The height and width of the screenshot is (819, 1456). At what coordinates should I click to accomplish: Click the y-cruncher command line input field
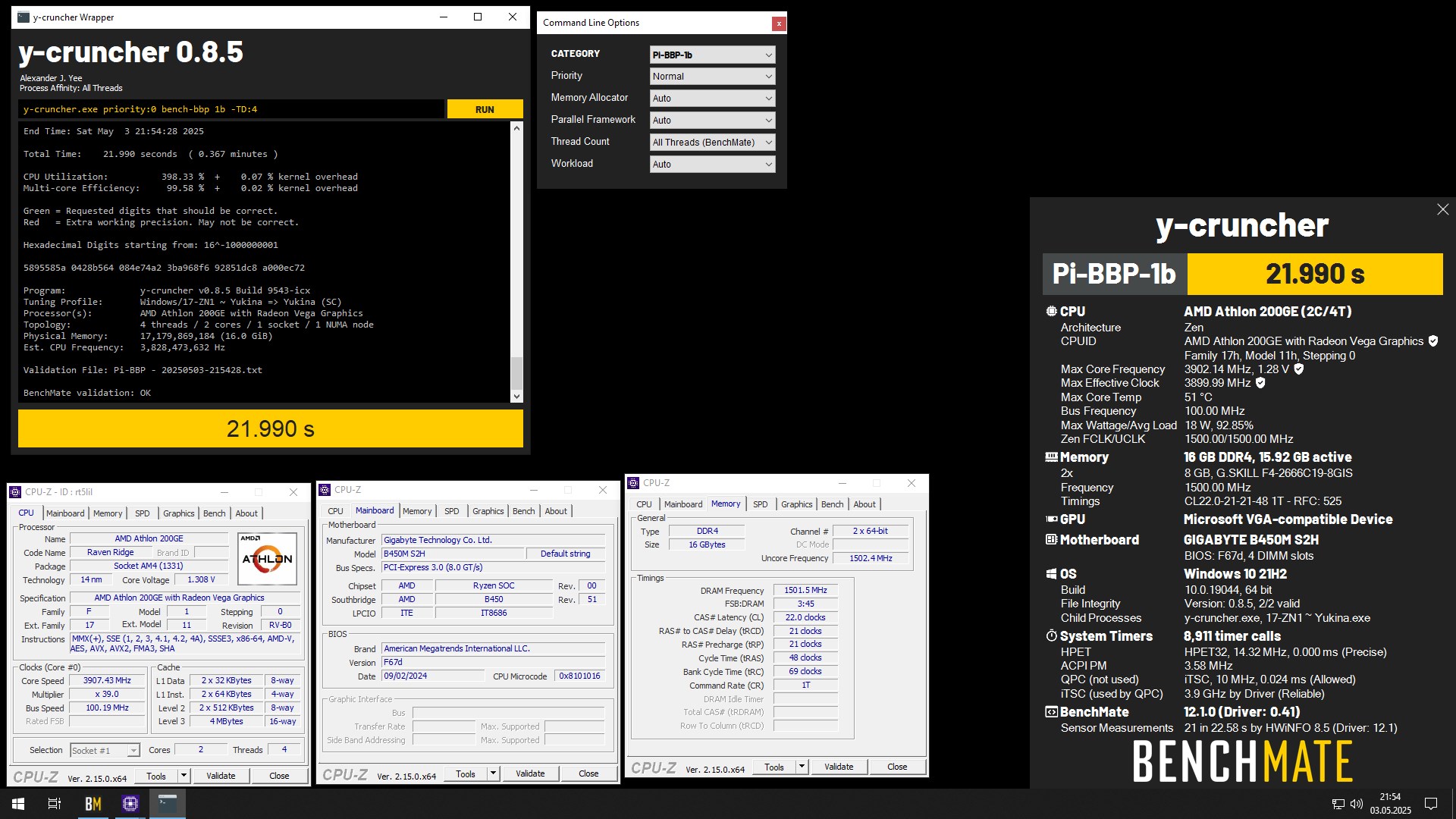tap(231, 109)
